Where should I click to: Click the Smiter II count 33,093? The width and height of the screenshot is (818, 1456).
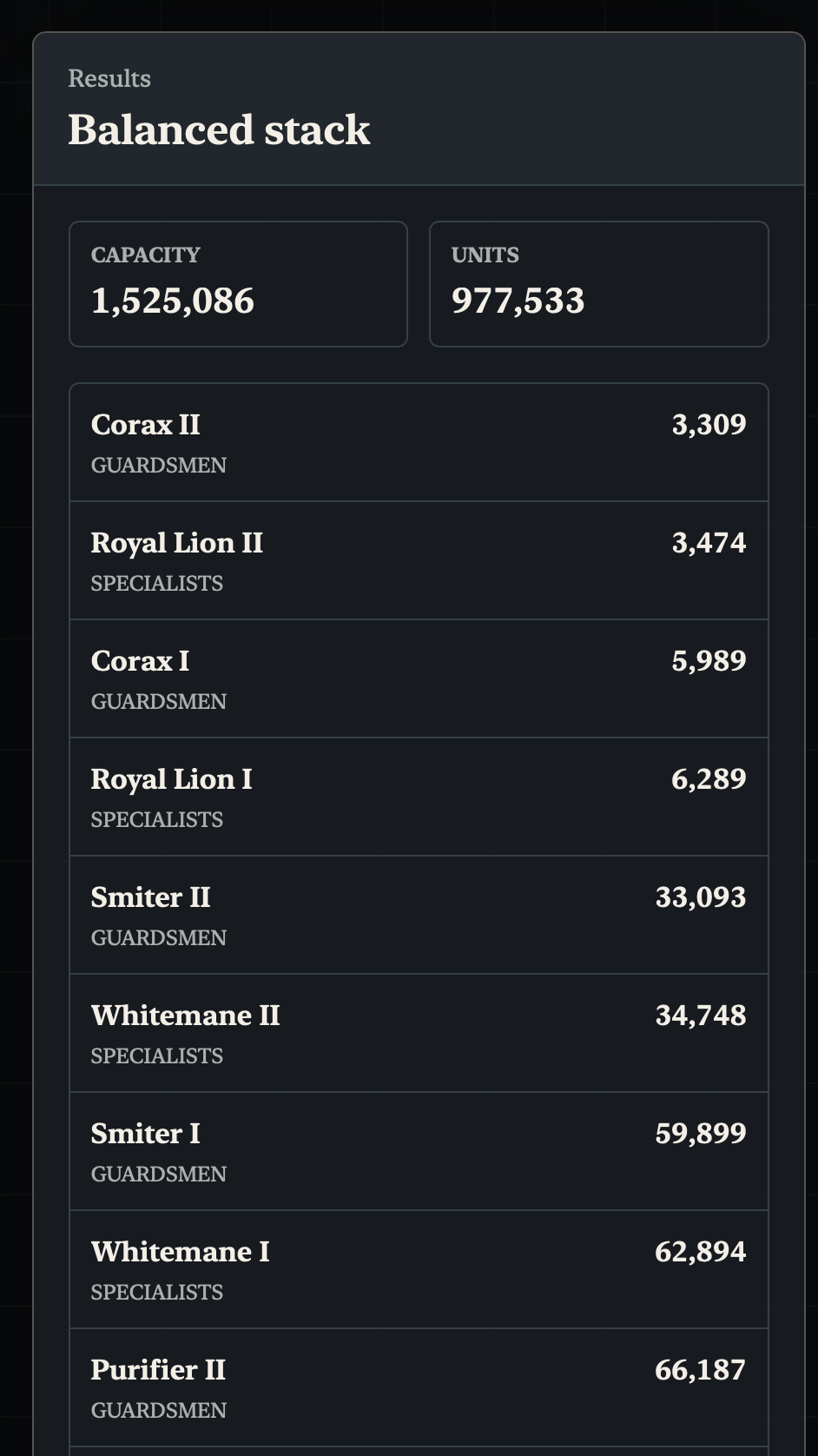[x=700, y=897]
